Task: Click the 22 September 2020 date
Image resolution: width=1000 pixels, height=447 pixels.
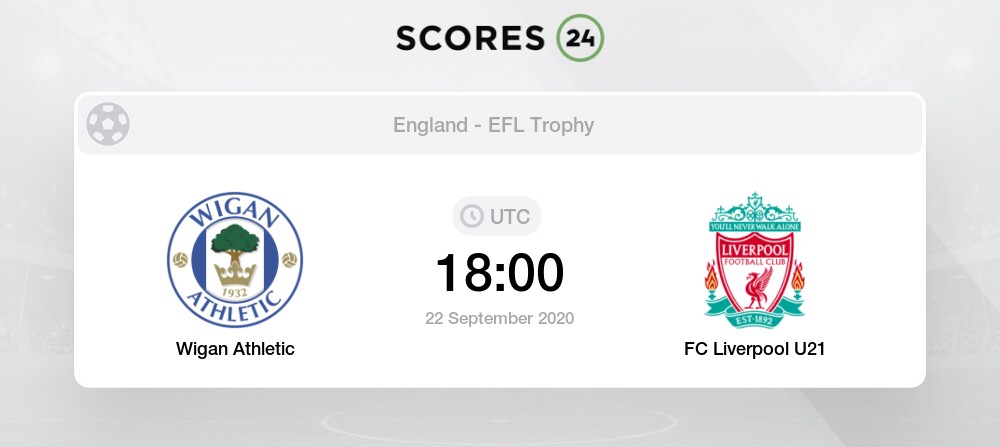Action: coord(500,318)
